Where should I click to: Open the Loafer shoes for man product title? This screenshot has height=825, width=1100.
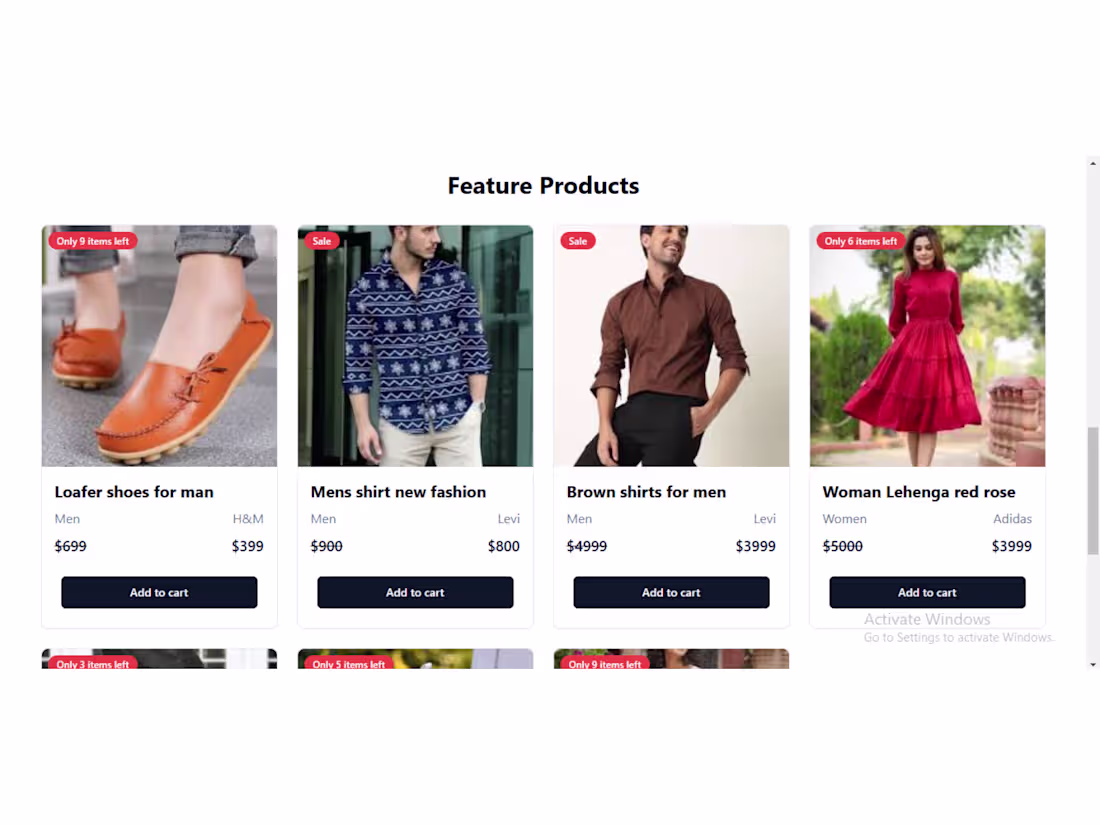pyautogui.click(x=134, y=492)
